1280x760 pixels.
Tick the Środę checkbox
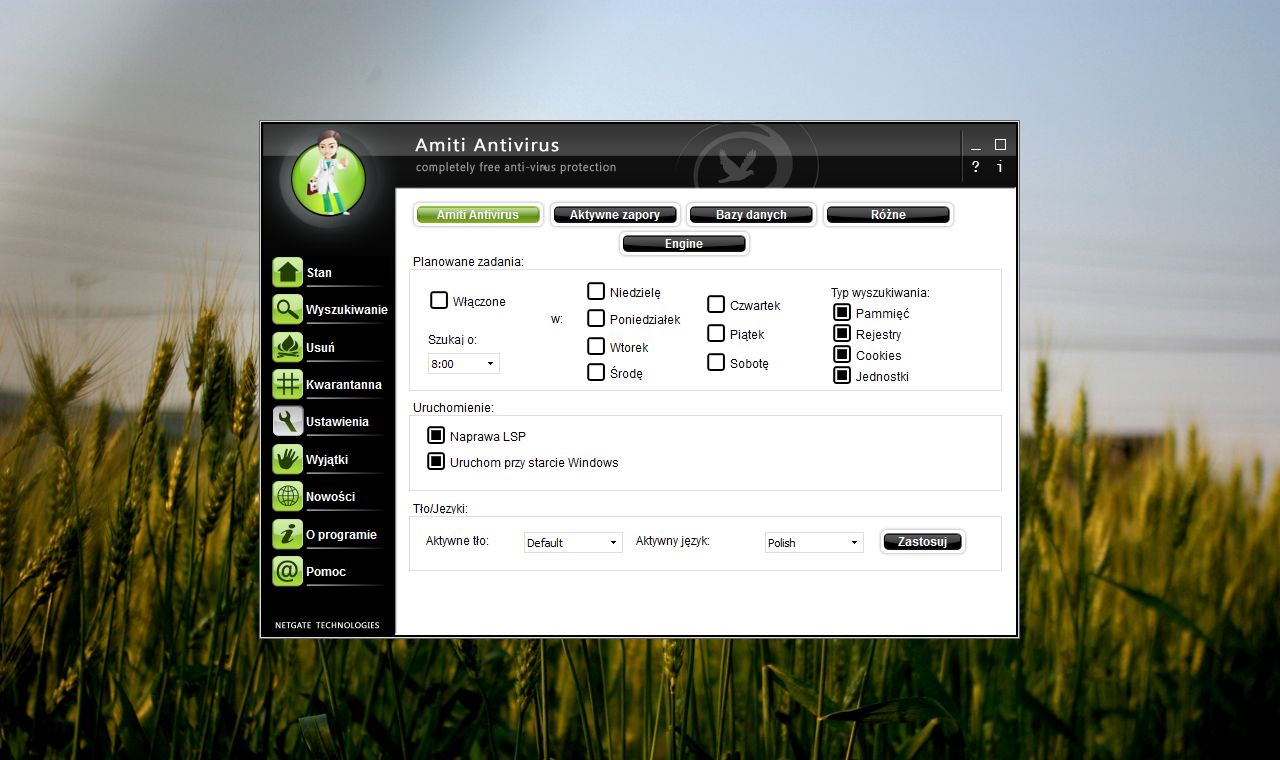(x=596, y=372)
